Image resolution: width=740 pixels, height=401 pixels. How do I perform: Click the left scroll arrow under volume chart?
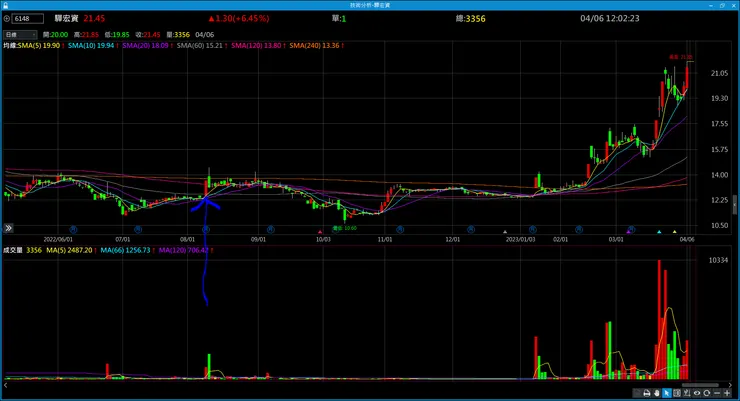coord(6,385)
